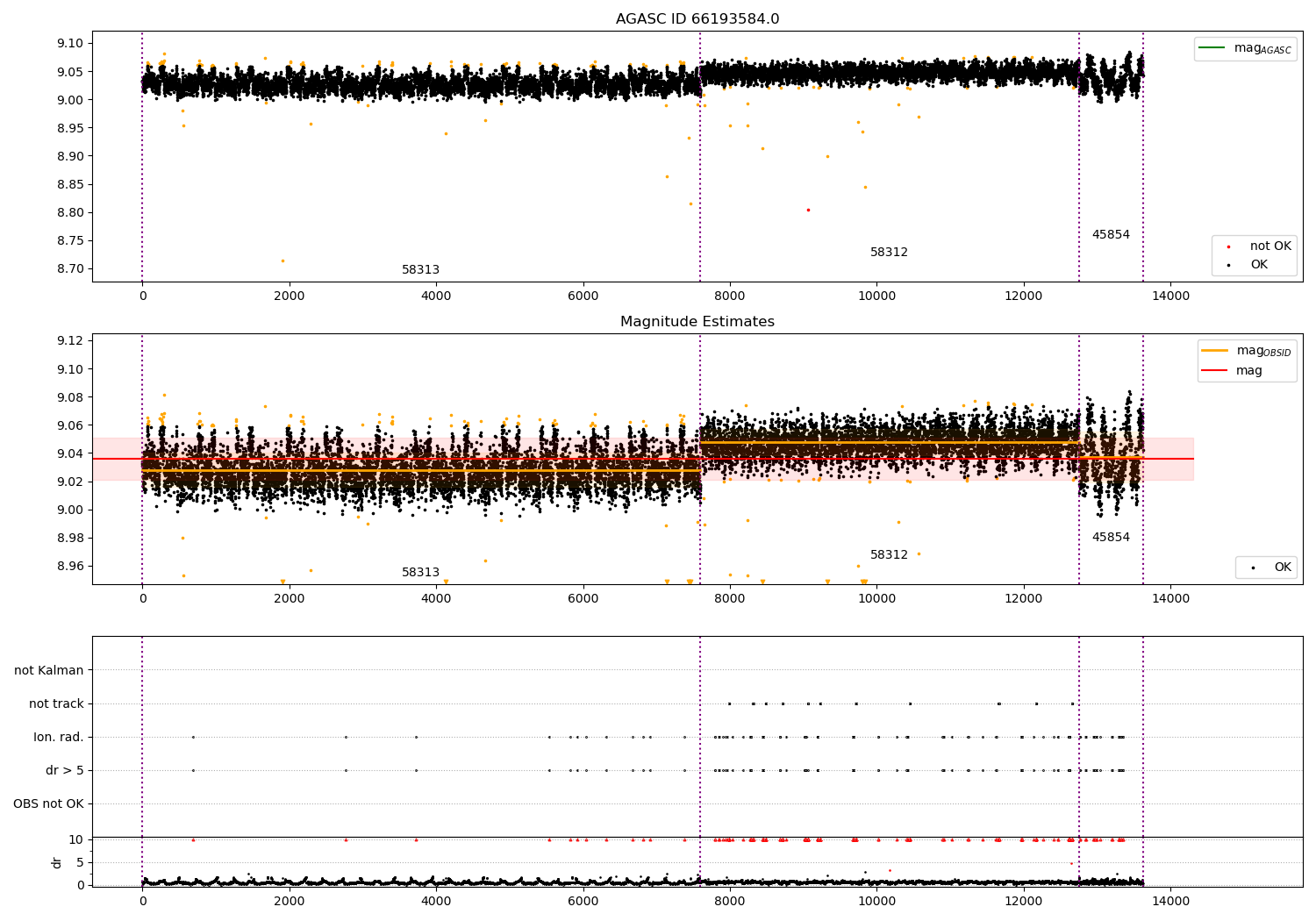The width and height of the screenshot is (1316, 921).
Task: Click the 12000 x-tick under the middle plot
Action: (1024, 599)
